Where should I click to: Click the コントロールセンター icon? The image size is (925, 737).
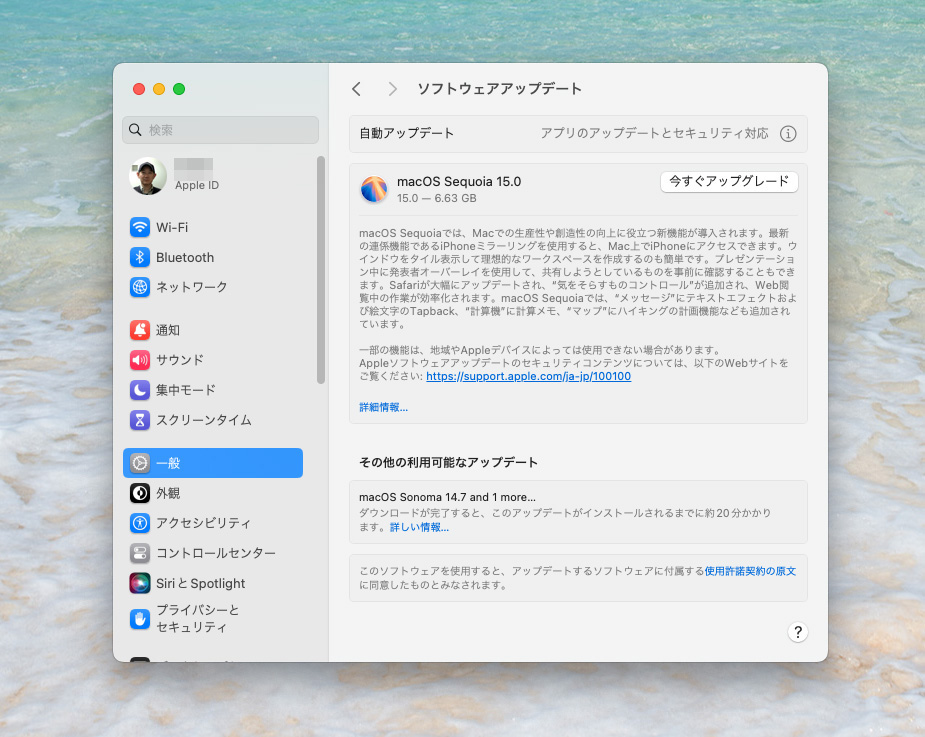140,553
